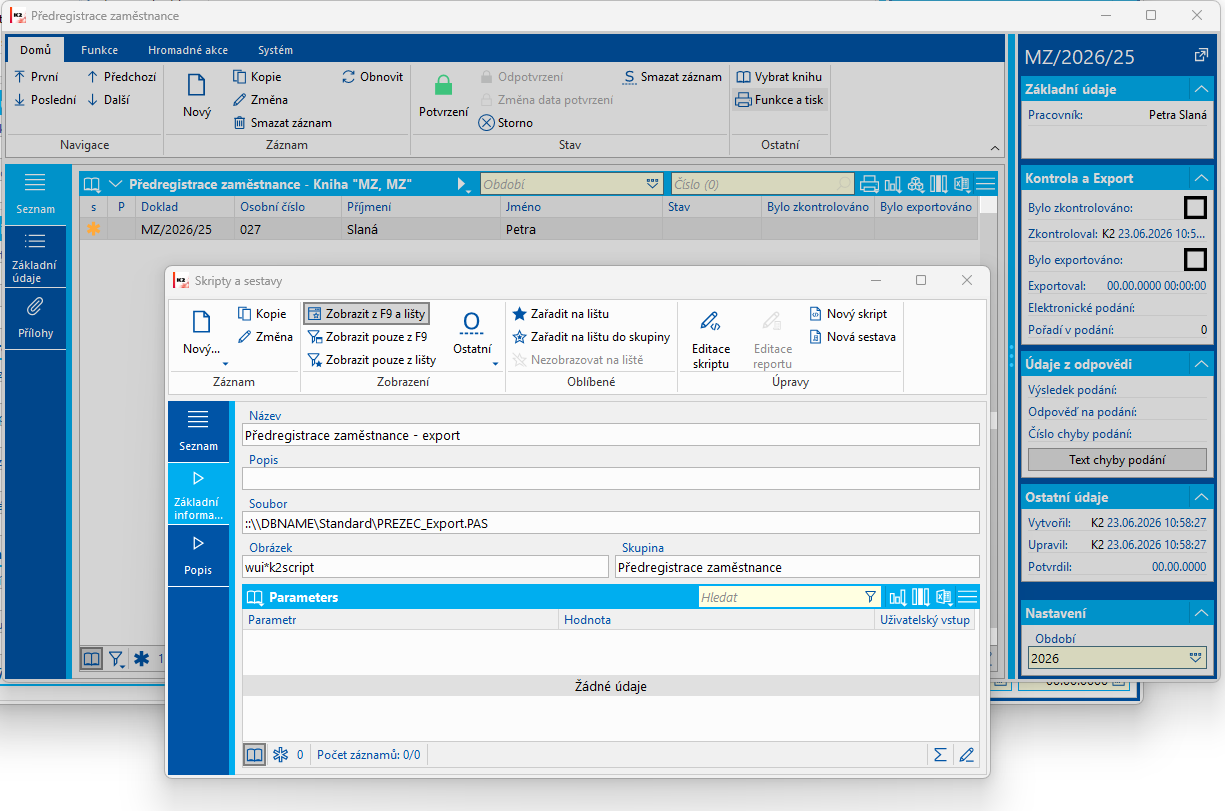Open the Funkce ribbon tab

click(x=100, y=50)
